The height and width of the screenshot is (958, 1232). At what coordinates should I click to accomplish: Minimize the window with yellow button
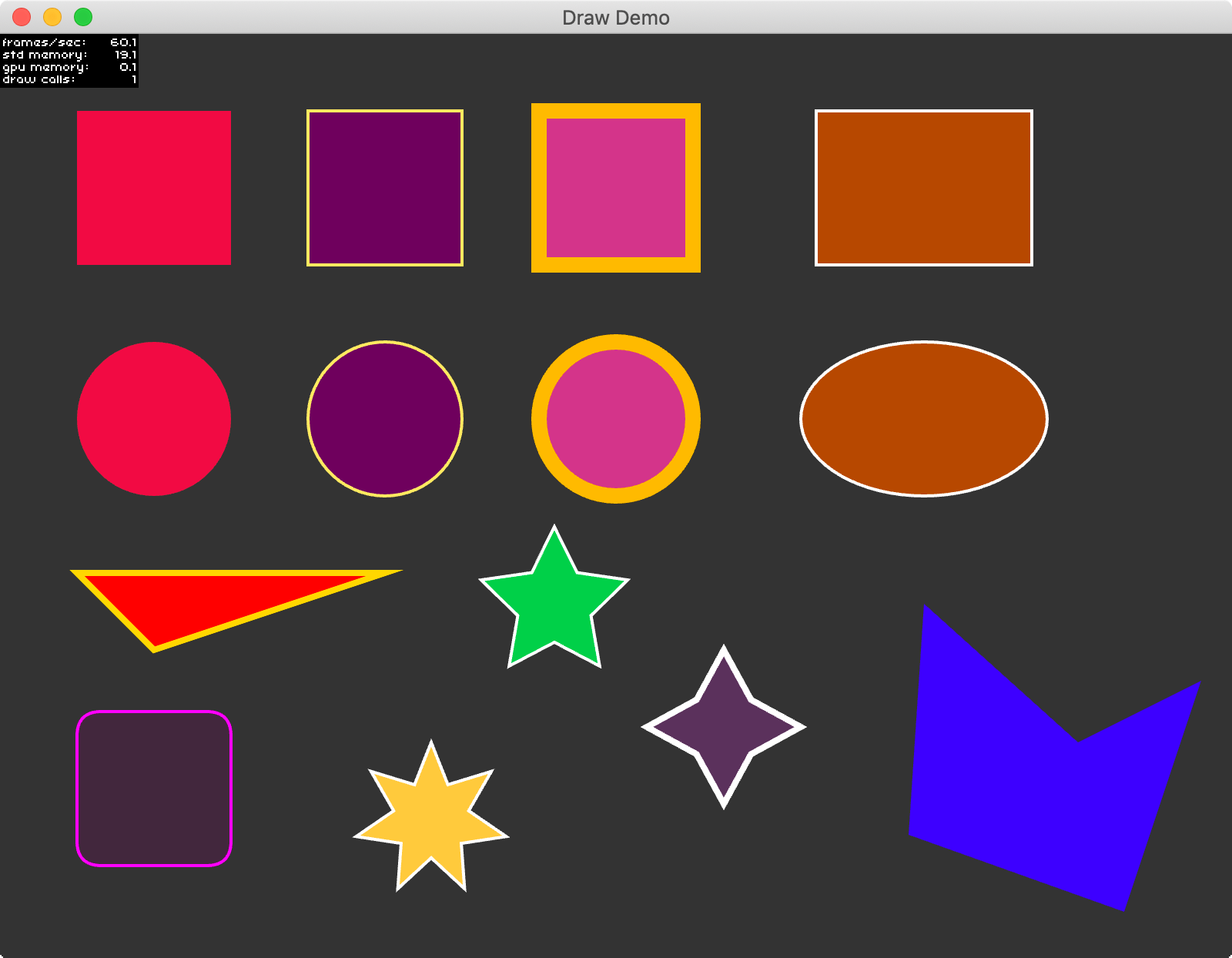click(x=52, y=17)
